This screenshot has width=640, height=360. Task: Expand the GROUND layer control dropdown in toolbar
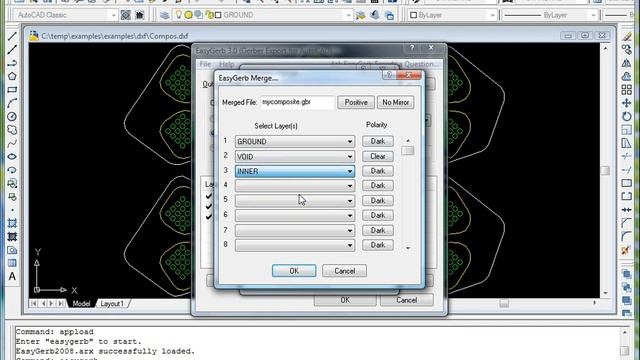[348, 16]
